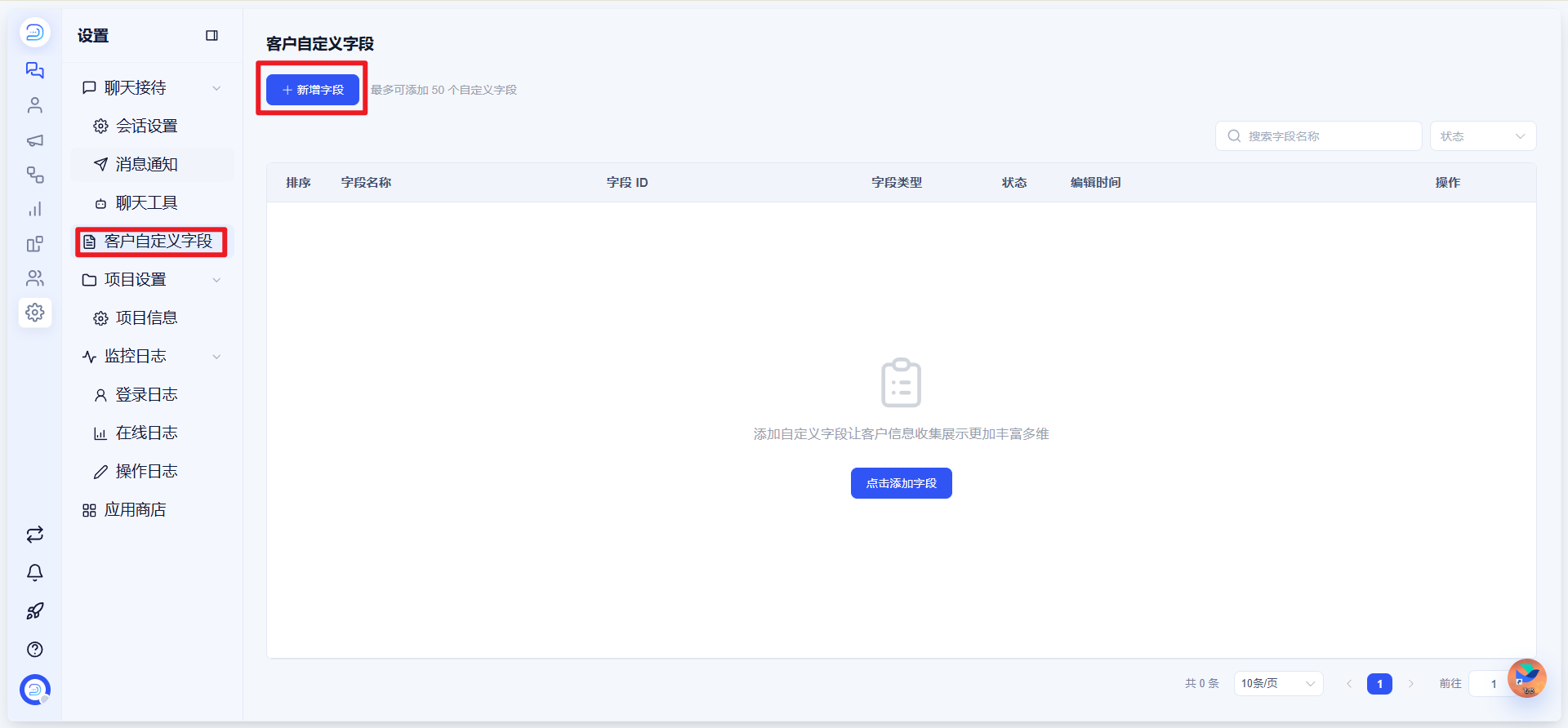Select 项目信息 in the sidebar
The image size is (1568, 728).
point(151,318)
